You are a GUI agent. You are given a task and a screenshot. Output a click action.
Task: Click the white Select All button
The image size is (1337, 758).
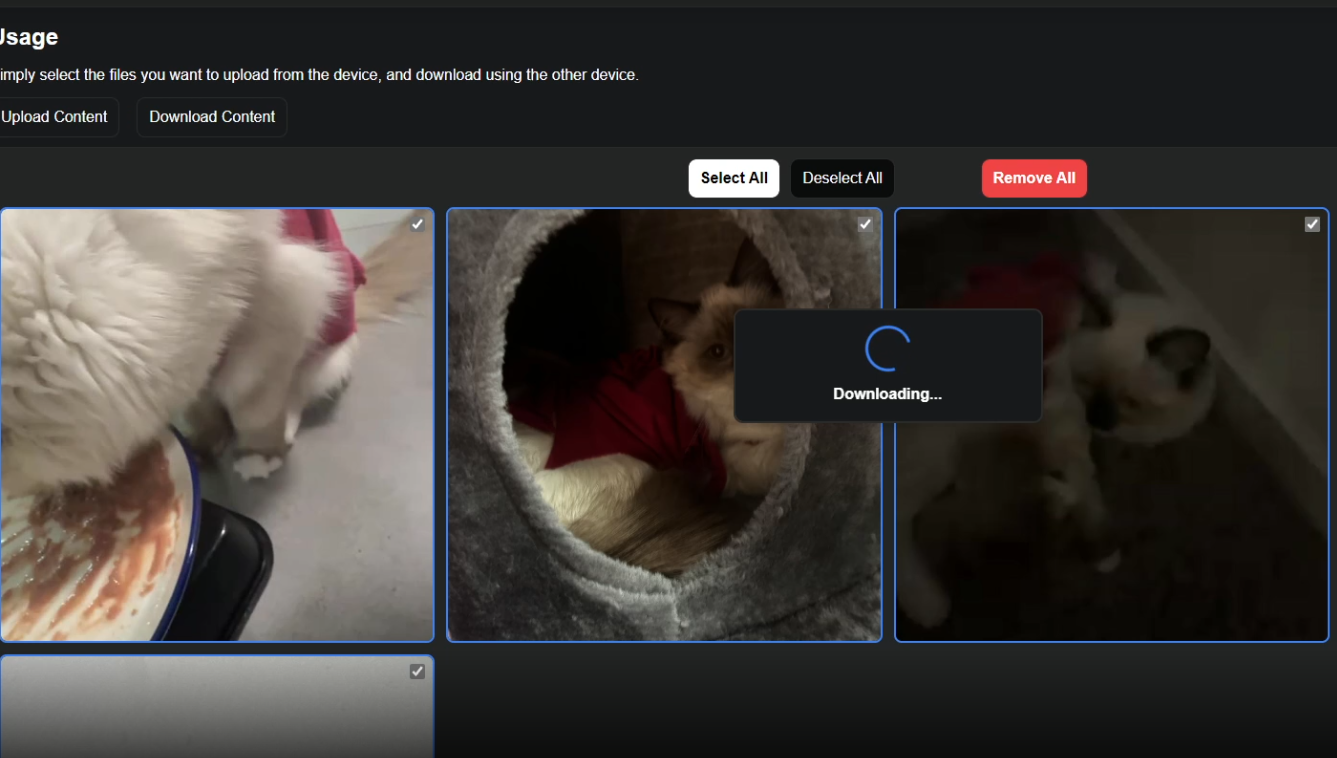click(x=734, y=178)
